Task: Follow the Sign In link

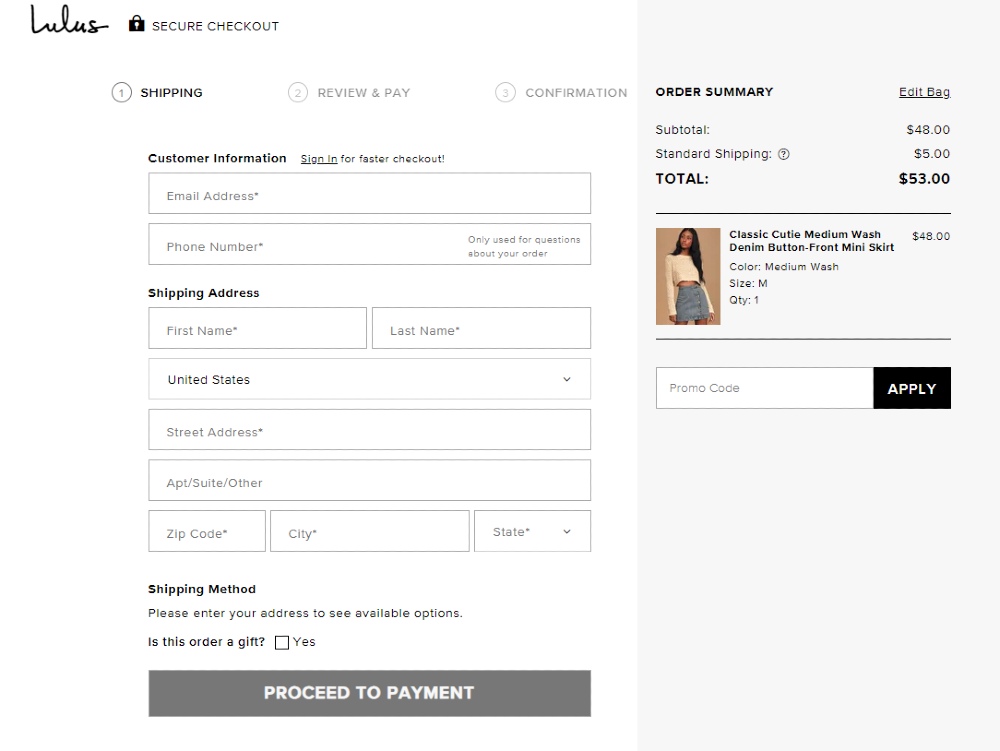Action: tap(319, 159)
